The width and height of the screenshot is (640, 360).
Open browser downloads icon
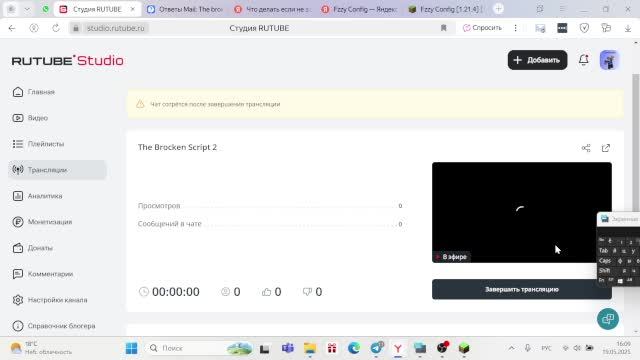(x=628, y=28)
